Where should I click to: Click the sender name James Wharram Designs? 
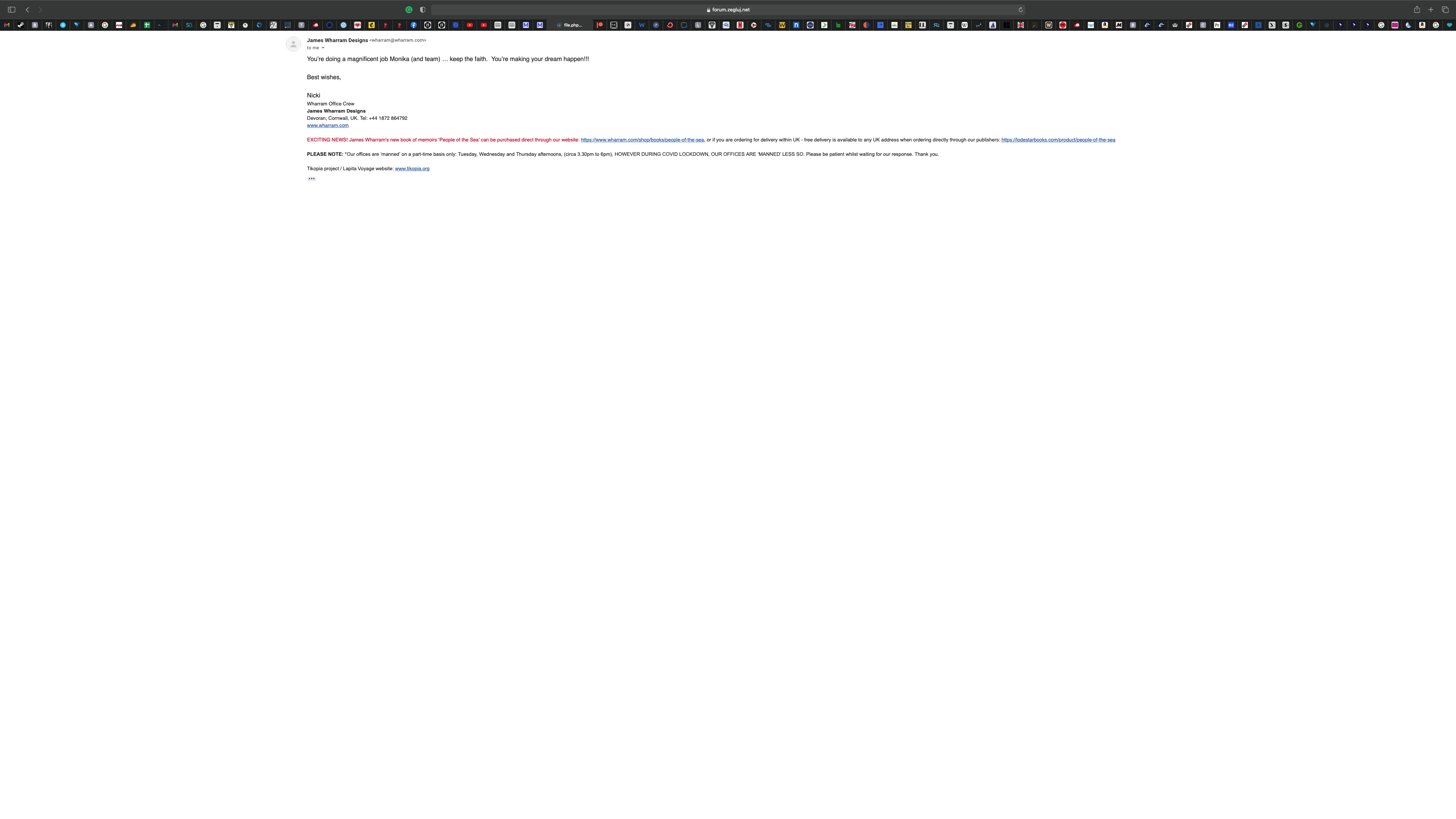click(337, 40)
